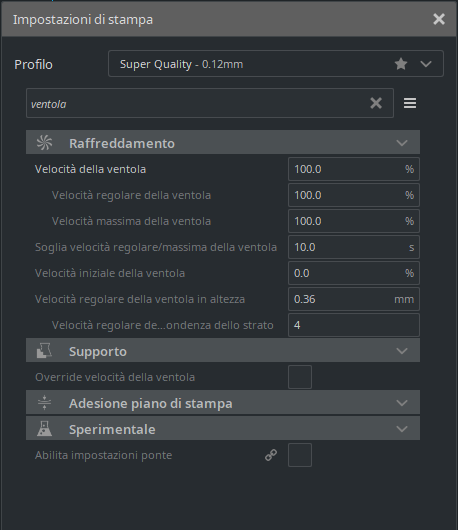Screen dimensions: 458x530
Task: Clear the ventola search text
Action: coord(376,103)
